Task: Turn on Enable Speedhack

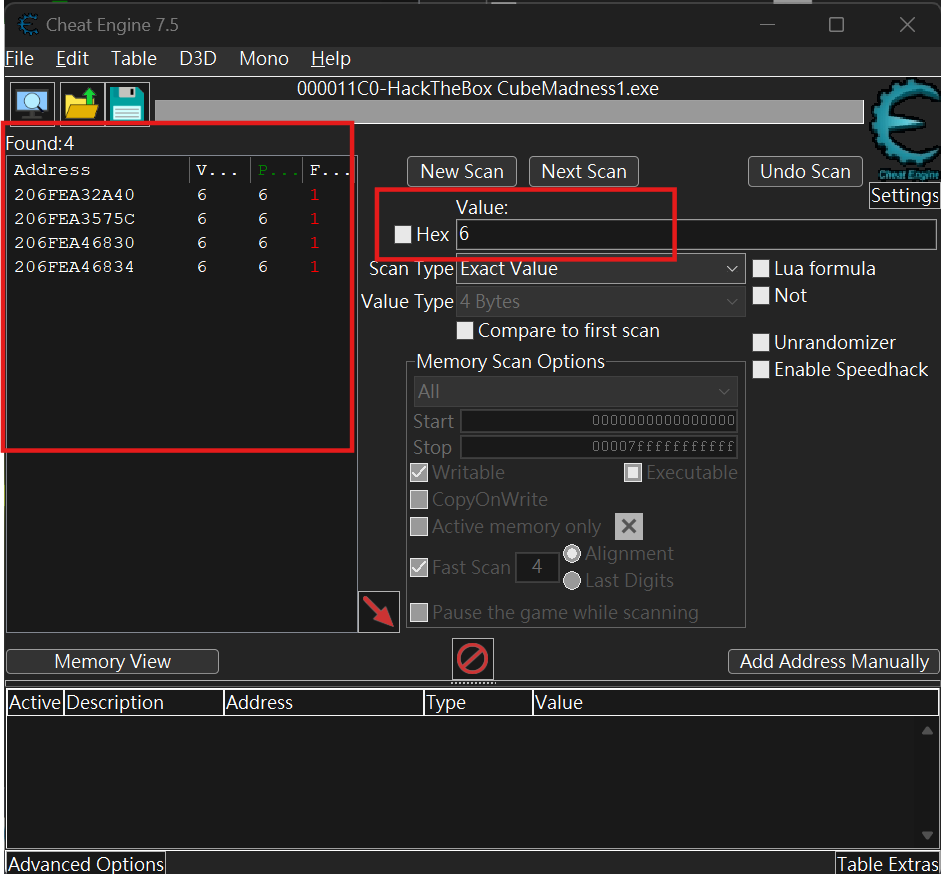Action: click(761, 369)
